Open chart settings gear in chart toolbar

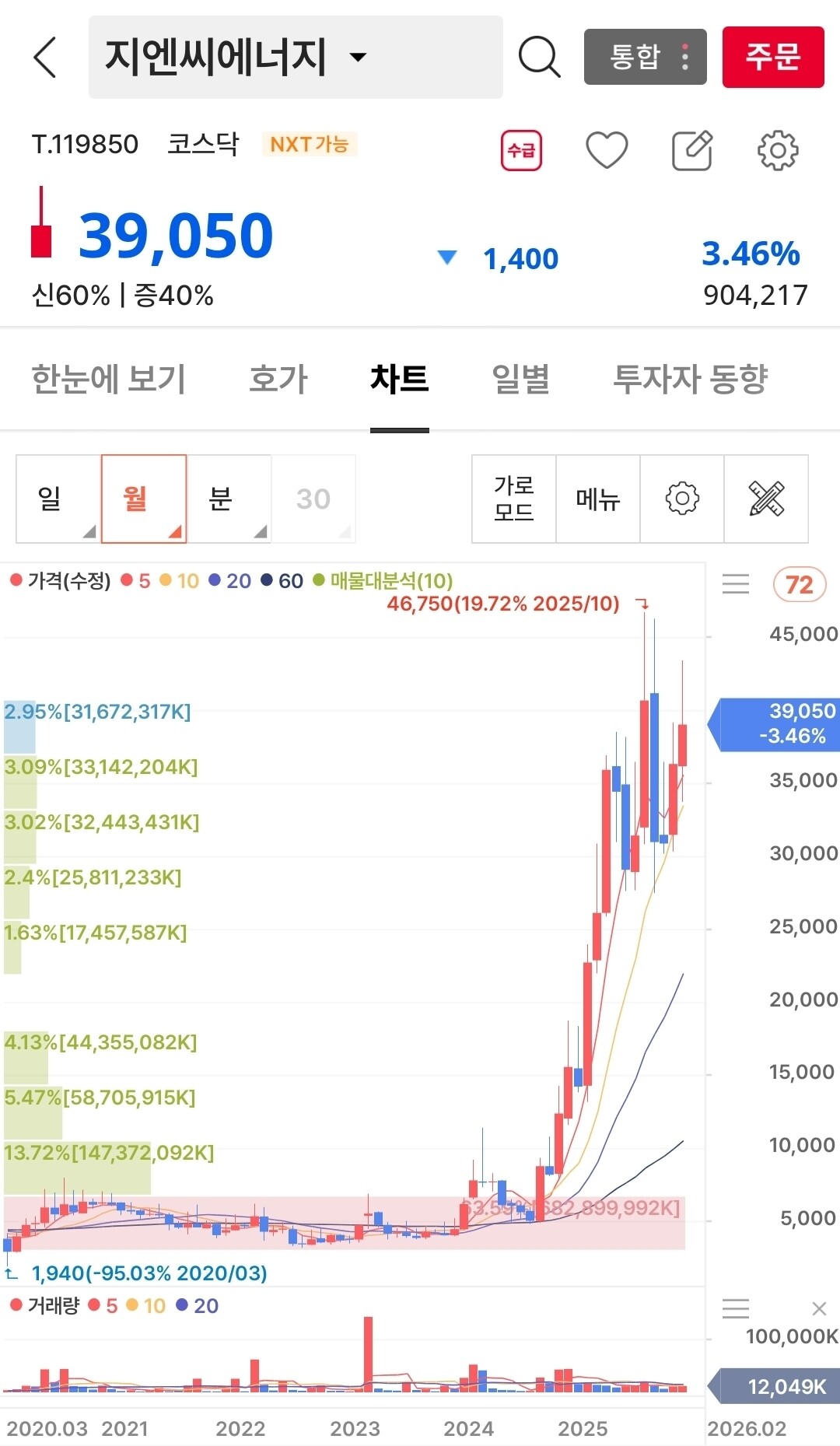tap(682, 499)
